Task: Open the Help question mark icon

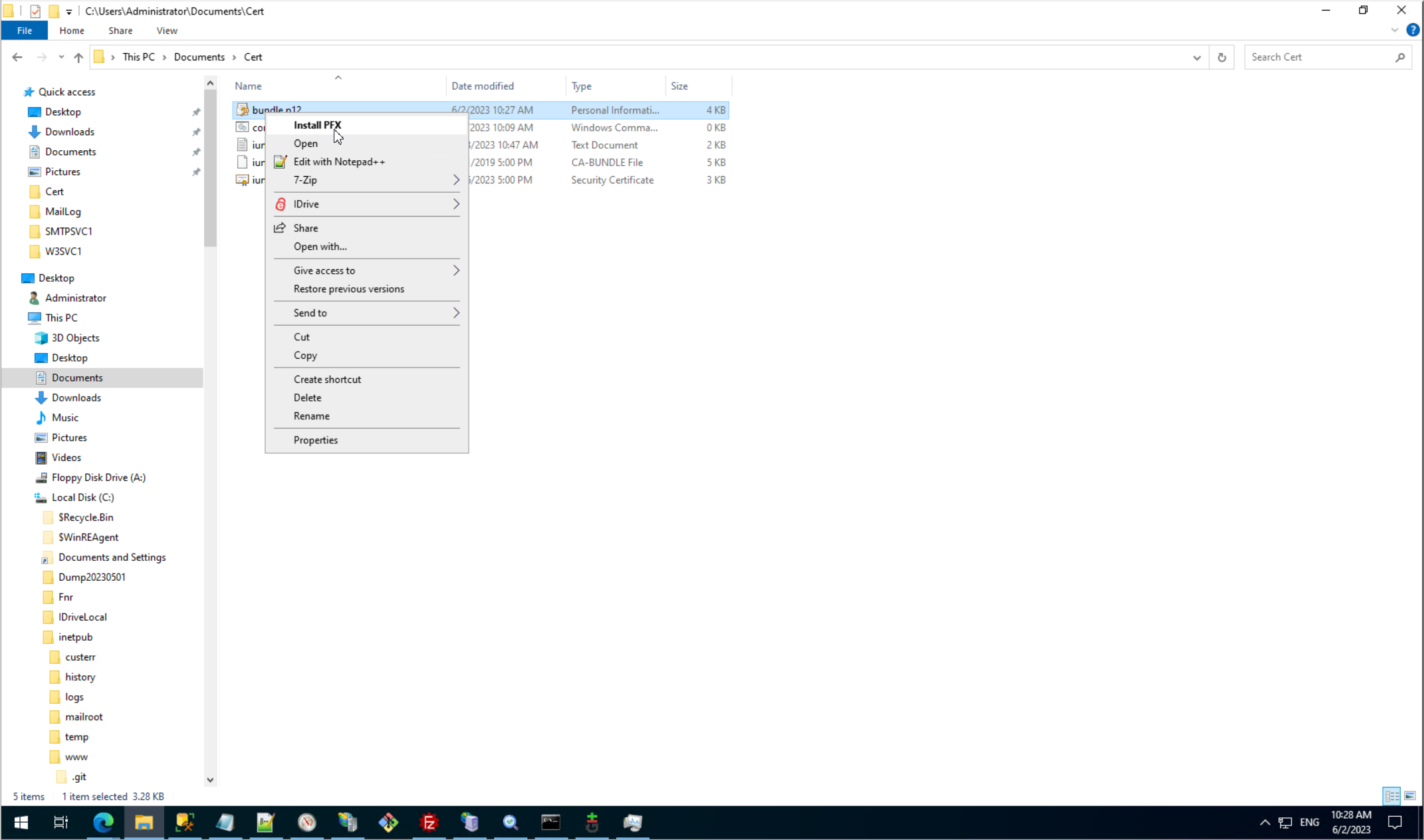Action: tap(1413, 30)
